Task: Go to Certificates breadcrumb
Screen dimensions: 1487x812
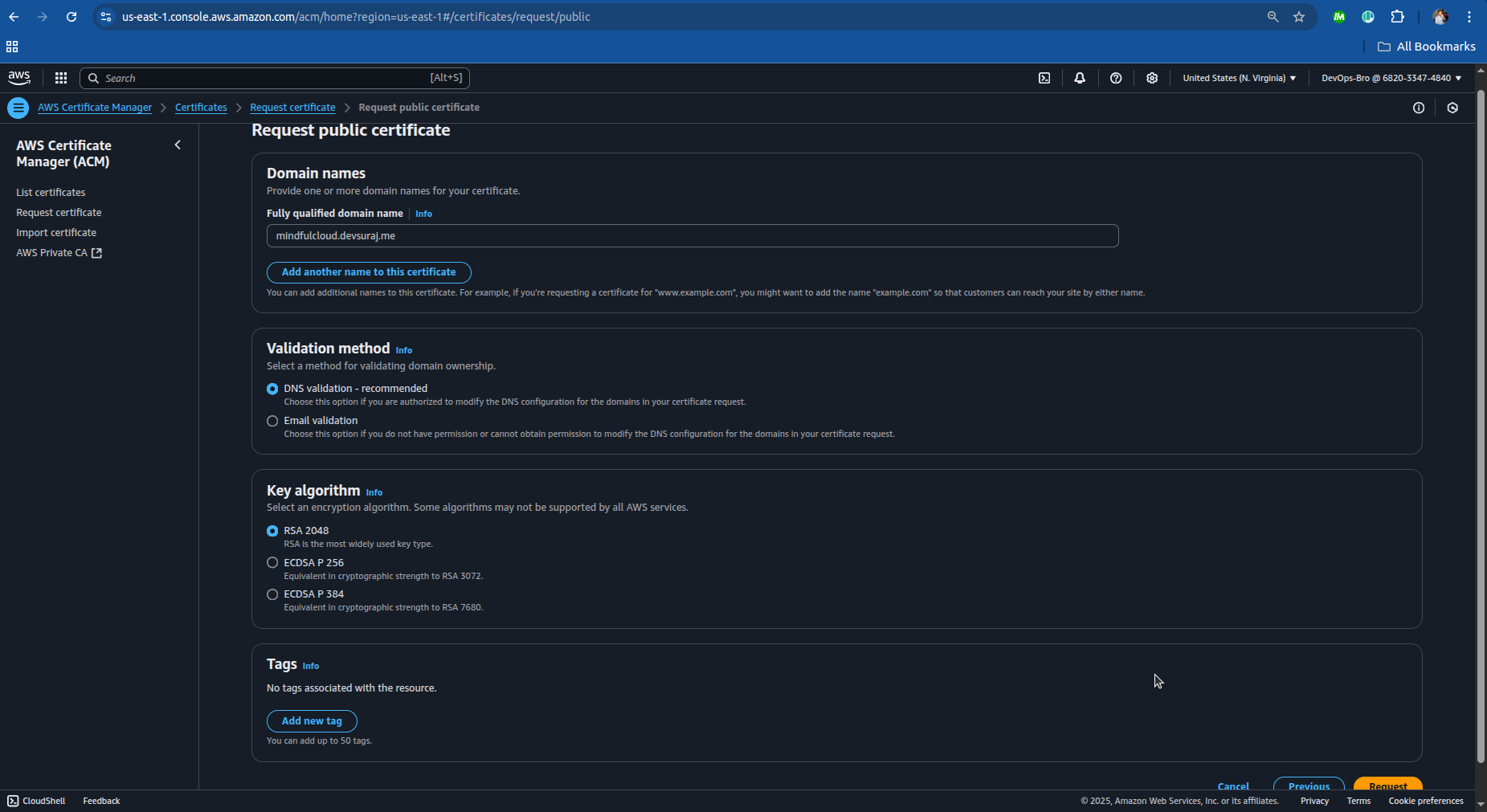Action: (x=201, y=108)
